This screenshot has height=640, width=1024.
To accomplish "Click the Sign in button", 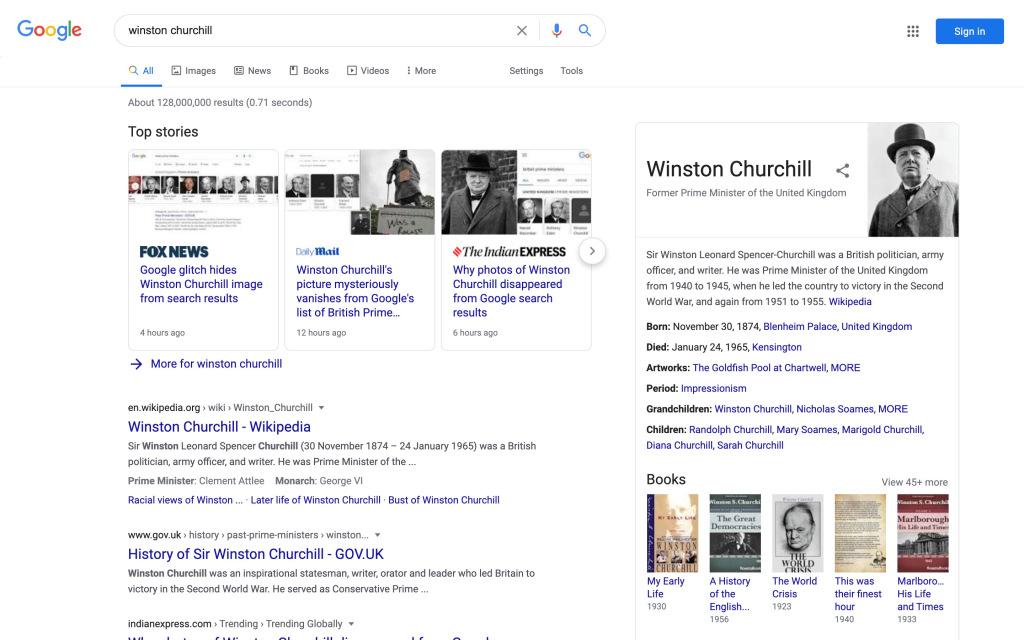I will point(969,31).
